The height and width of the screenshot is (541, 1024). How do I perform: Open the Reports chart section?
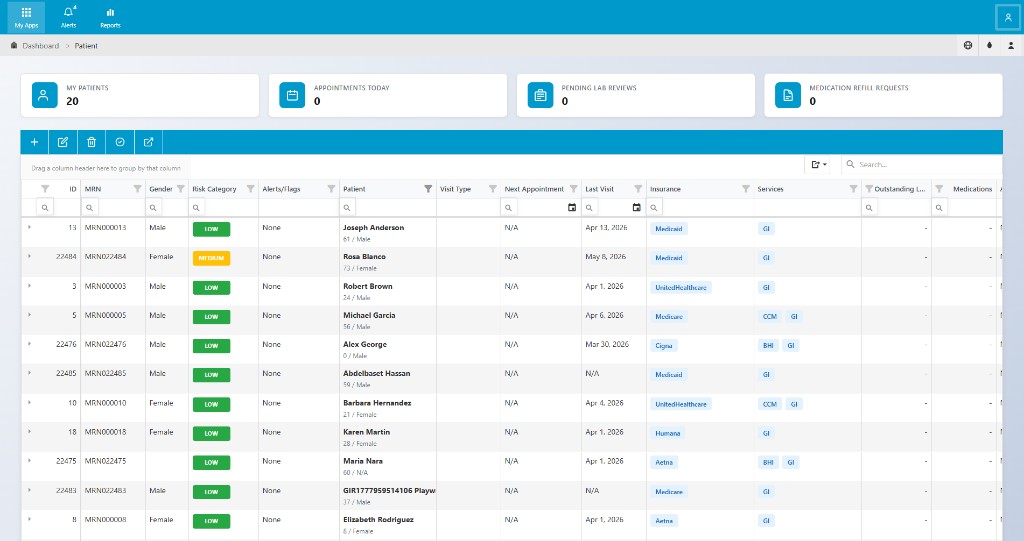pos(110,17)
